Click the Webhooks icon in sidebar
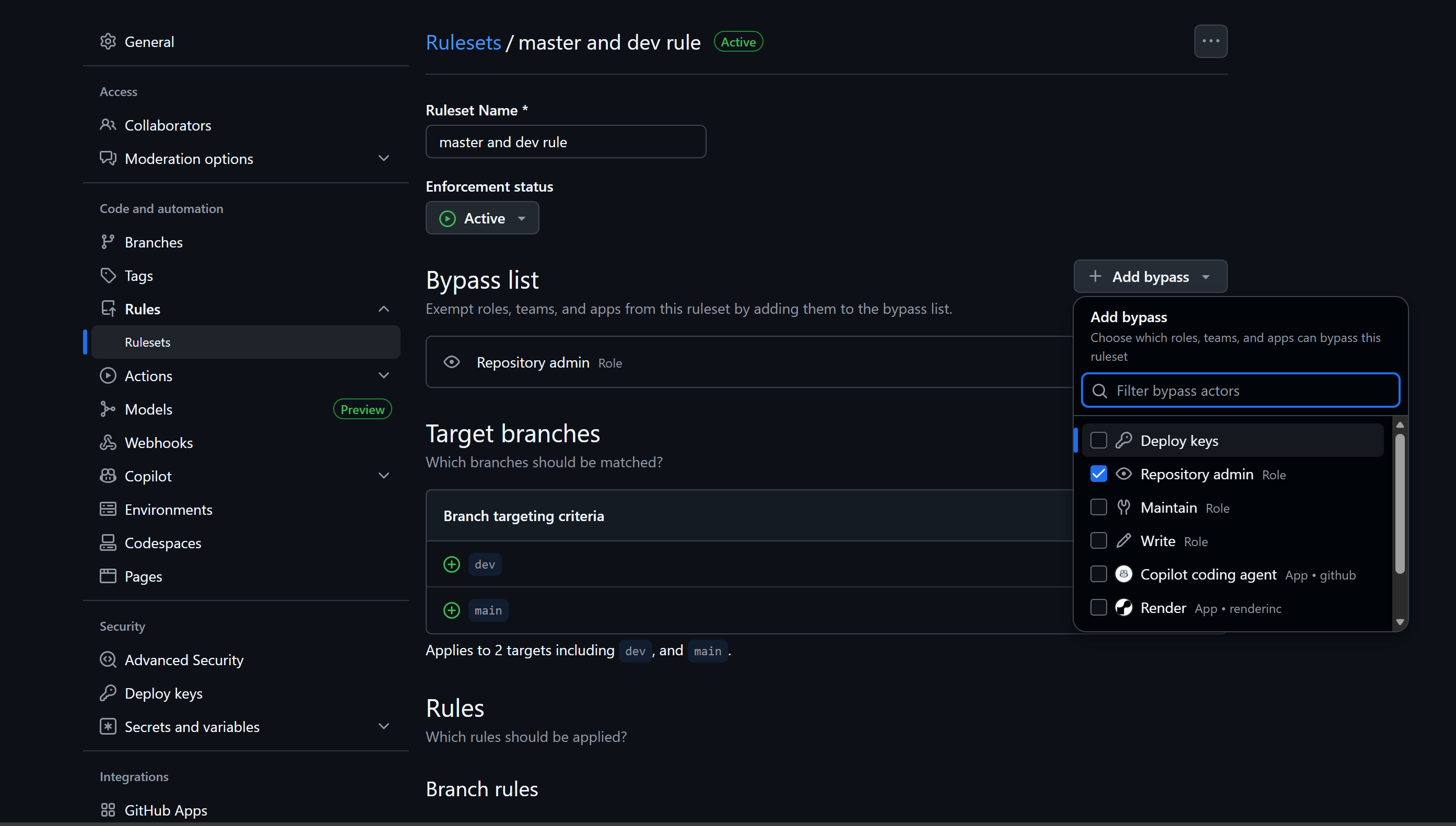The image size is (1456, 826). coord(108,443)
